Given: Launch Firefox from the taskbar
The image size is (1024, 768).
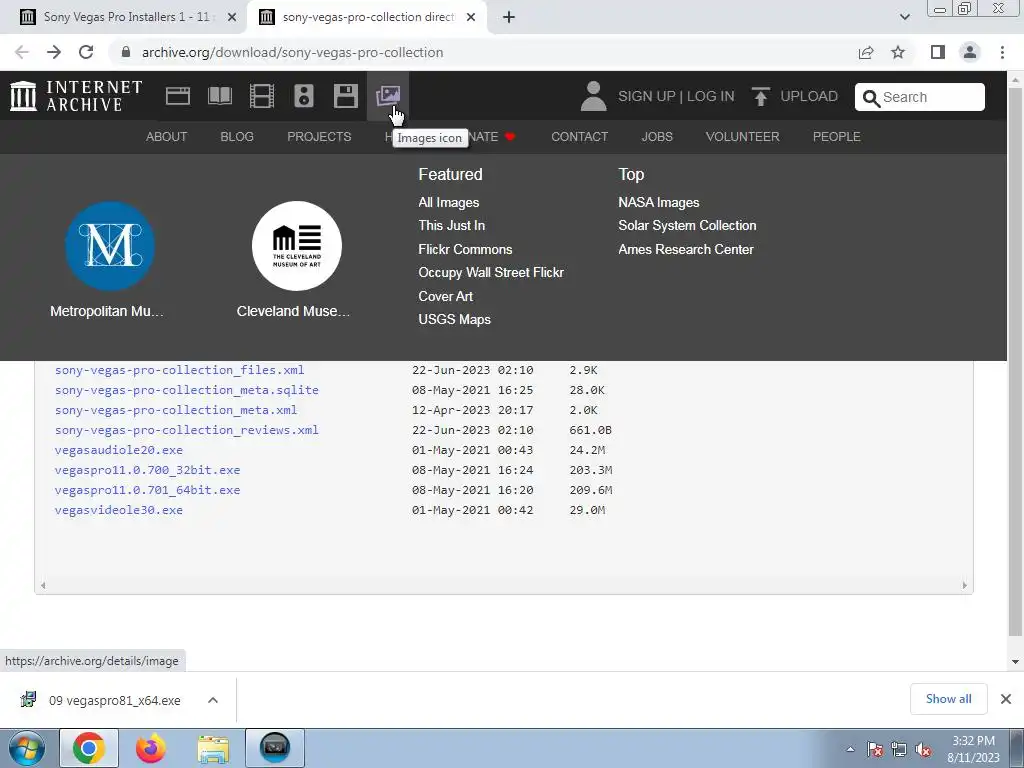Looking at the screenshot, I should tap(150, 748).
